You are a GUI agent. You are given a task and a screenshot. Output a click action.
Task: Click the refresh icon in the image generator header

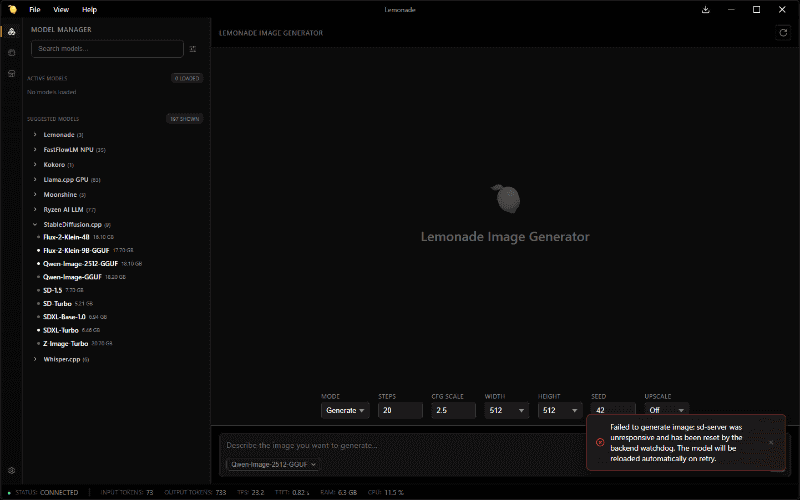pos(783,33)
